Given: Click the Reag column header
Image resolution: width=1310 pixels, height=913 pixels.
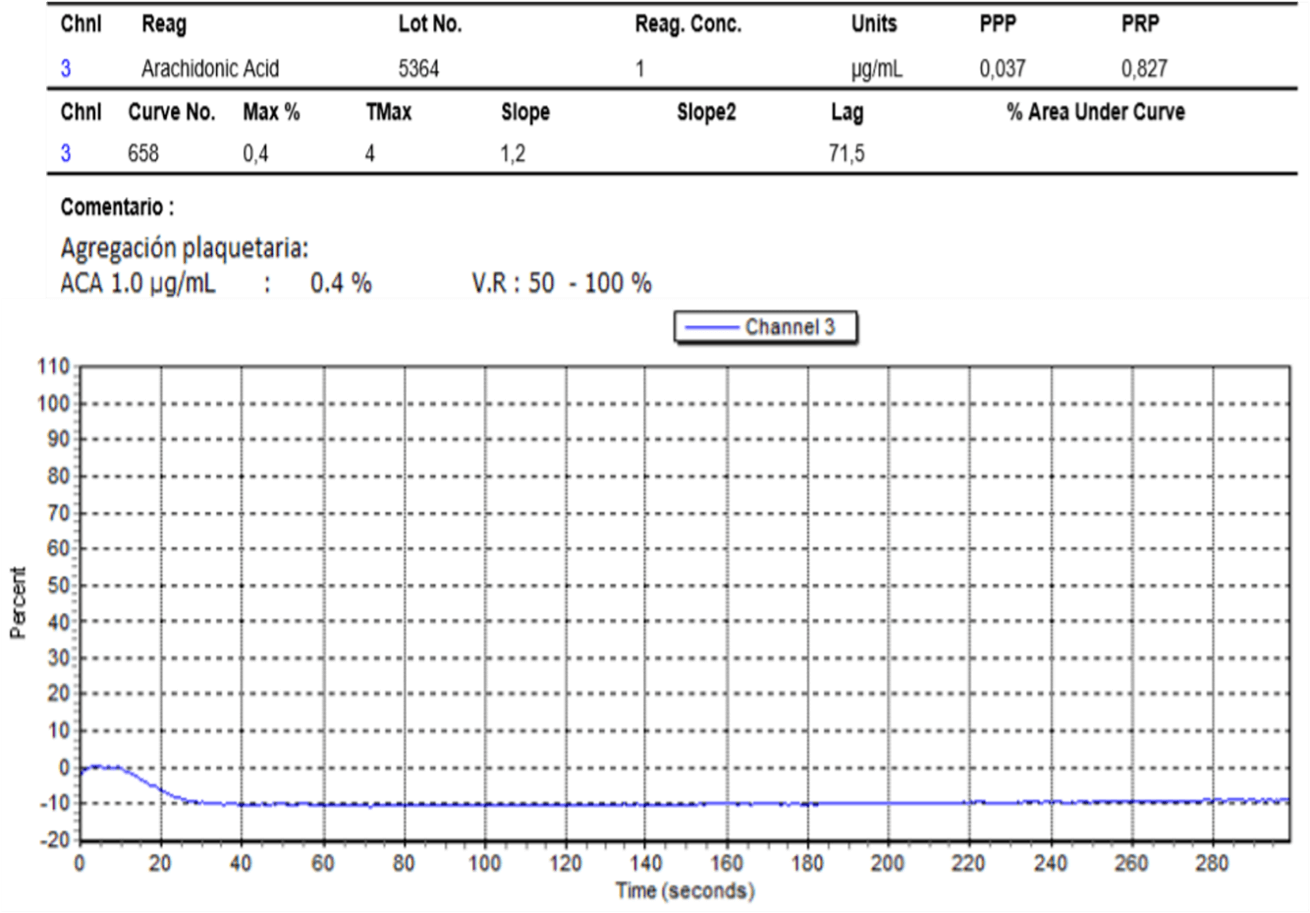Looking at the screenshot, I should 164,25.
